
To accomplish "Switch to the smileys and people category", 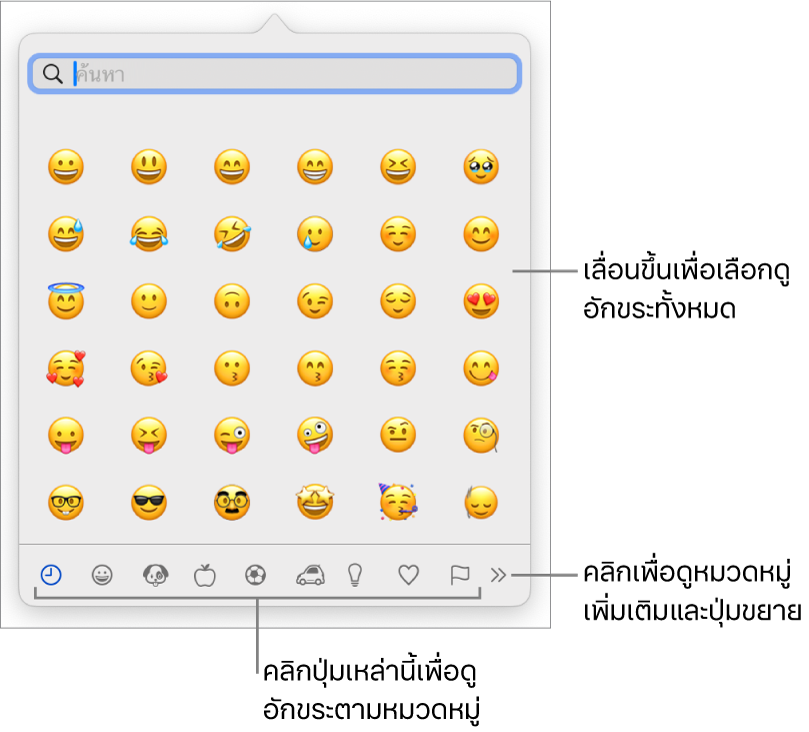I will pyautogui.click(x=102, y=574).
